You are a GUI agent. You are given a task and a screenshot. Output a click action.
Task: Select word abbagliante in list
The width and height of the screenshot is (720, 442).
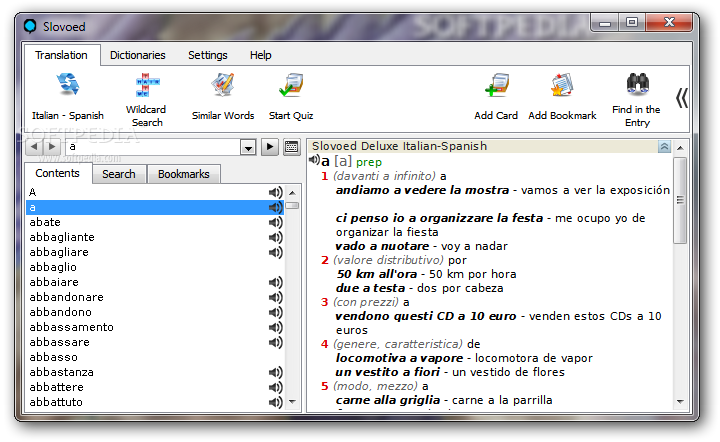[155, 237]
